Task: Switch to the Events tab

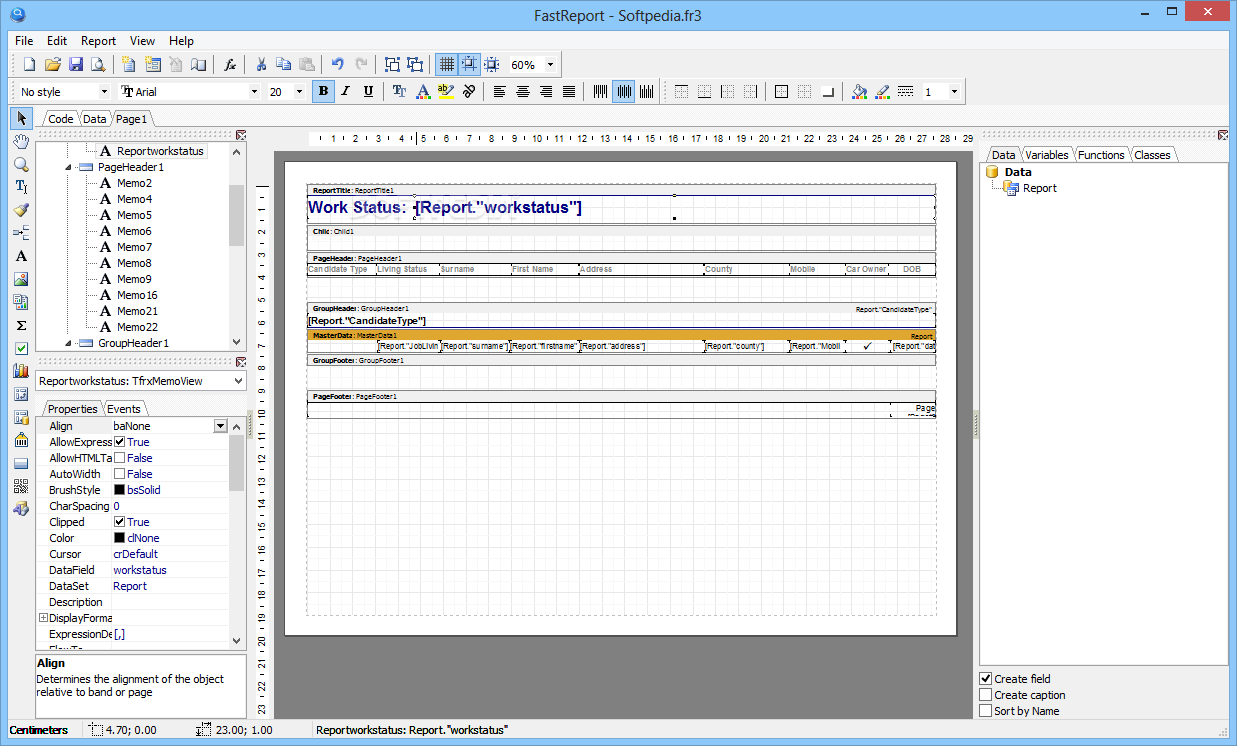Action: coord(124,409)
